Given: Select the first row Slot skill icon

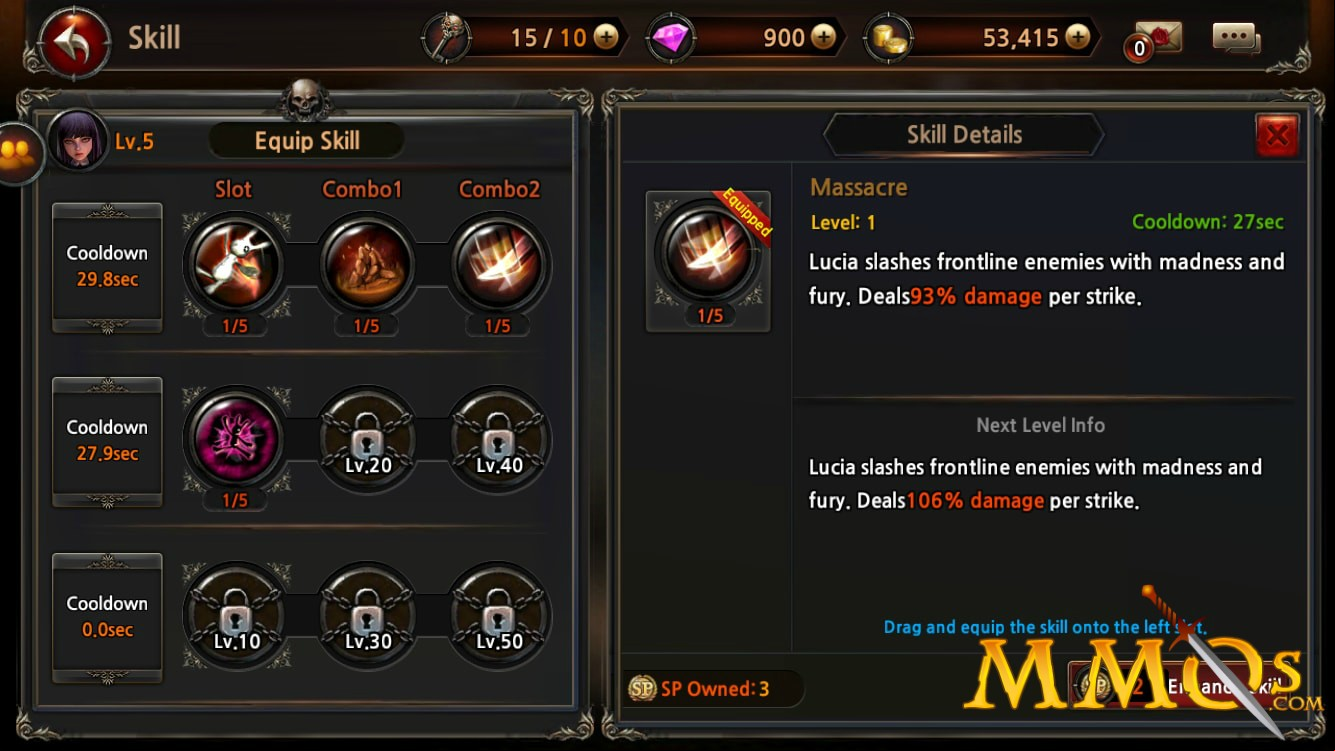Looking at the screenshot, I should [x=236, y=264].
